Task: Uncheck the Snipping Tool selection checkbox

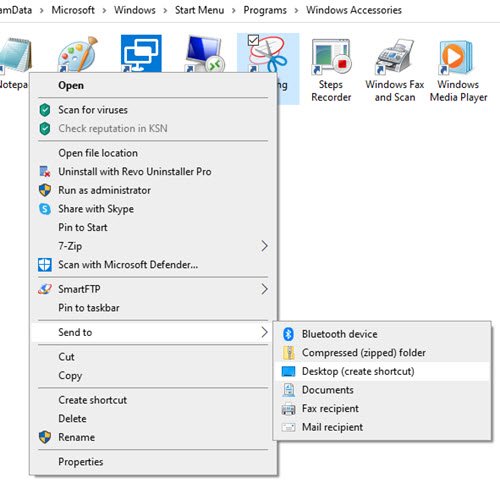Action: (x=253, y=40)
